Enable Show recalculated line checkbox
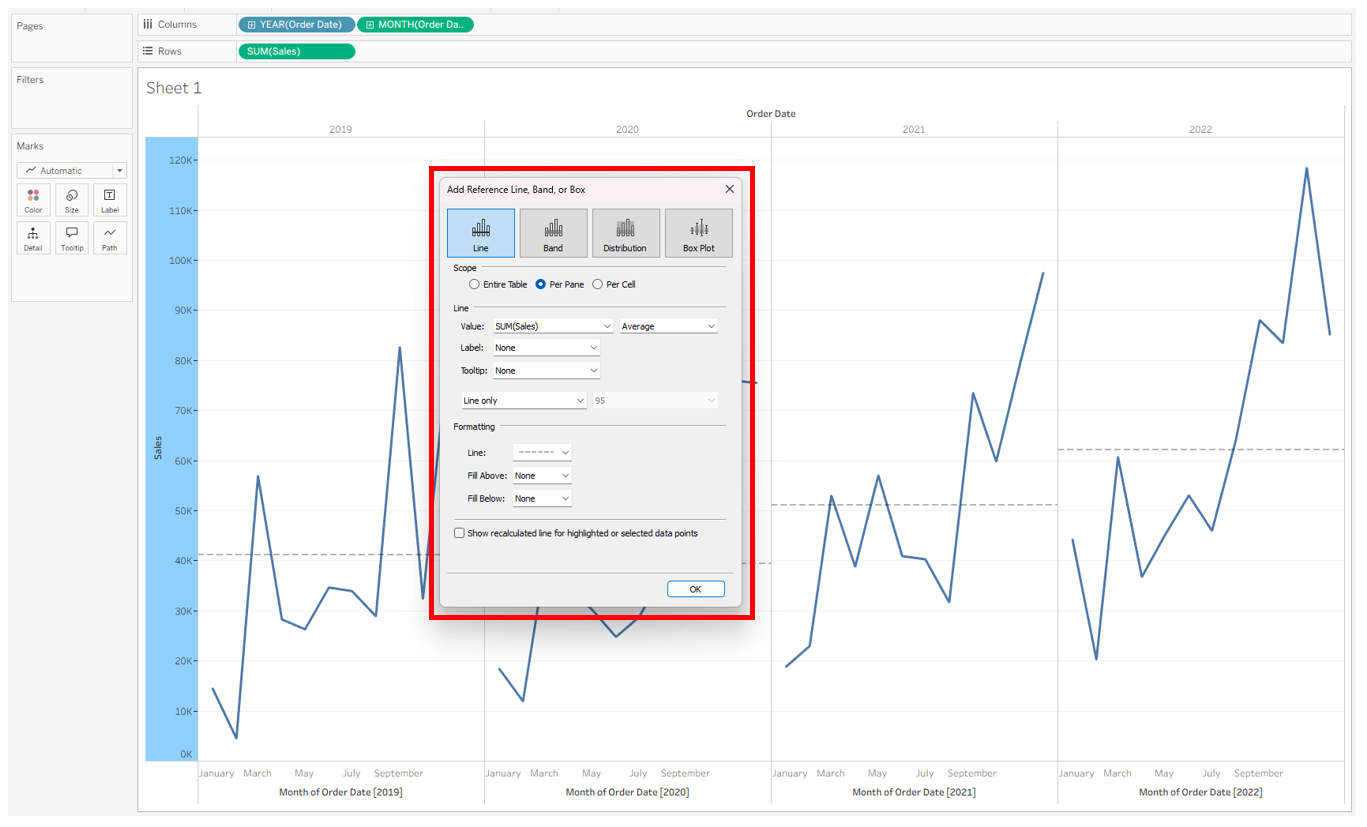The width and height of the screenshot is (1367, 827). pyautogui.click(x=459, y=533)
